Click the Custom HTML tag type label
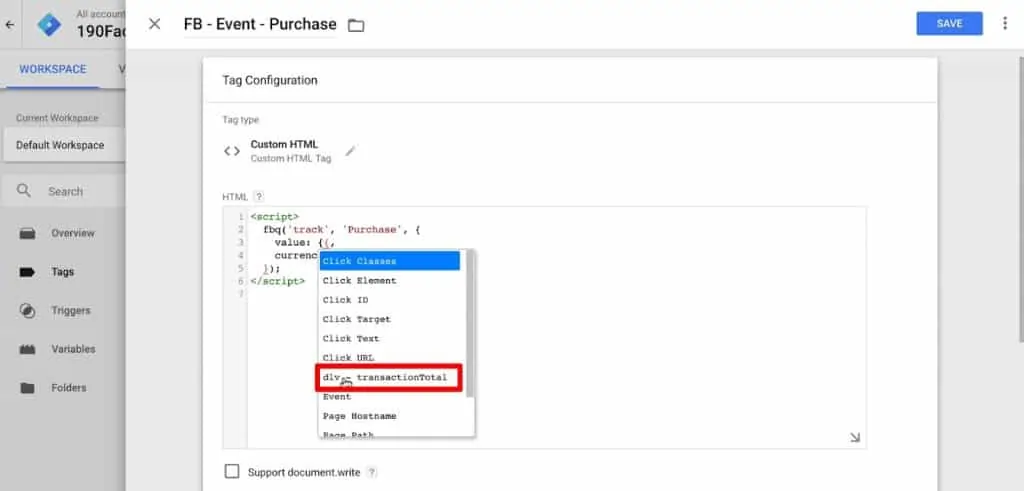The height and width of the screenshot is (491, 1024). click(284, 144)
